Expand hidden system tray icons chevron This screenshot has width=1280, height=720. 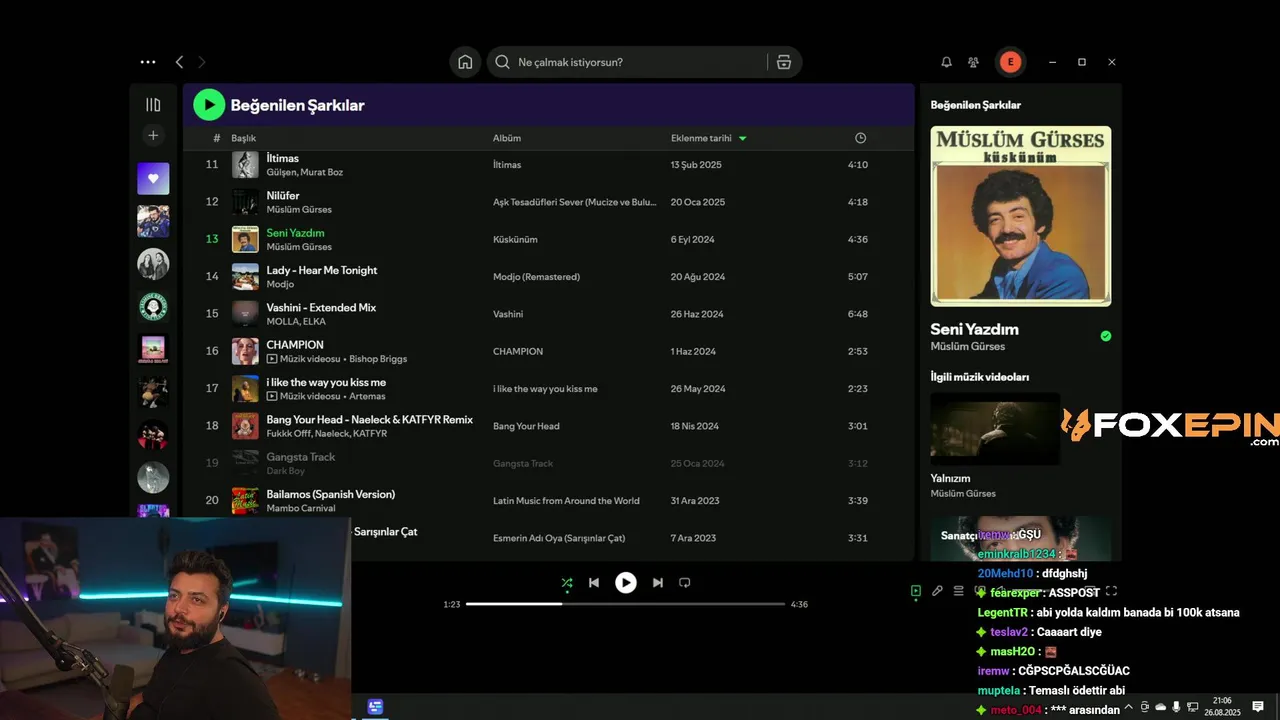(1129, 706)
